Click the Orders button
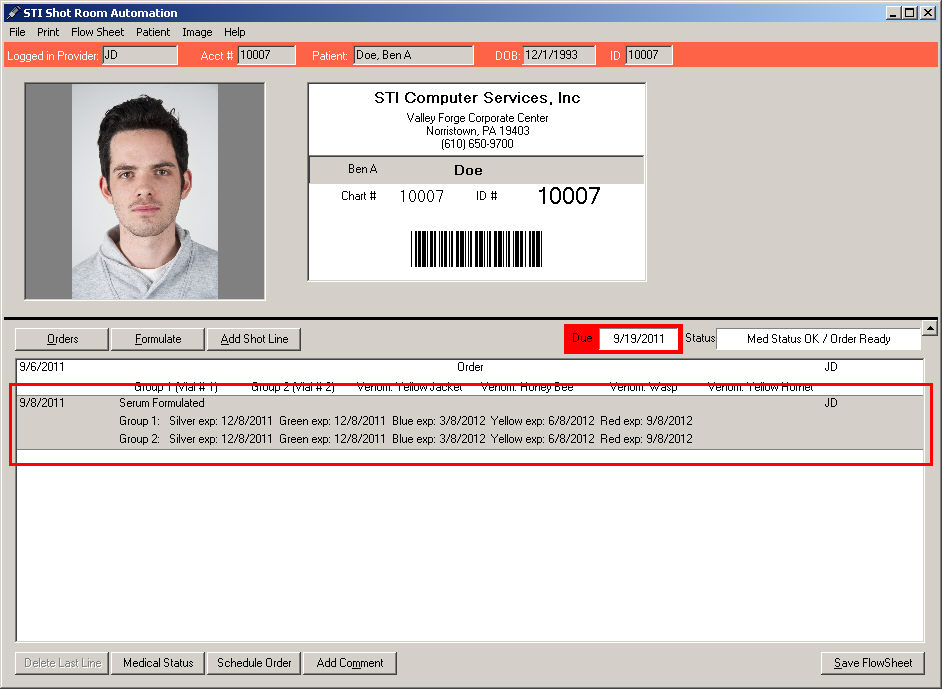 pos(62,339)
